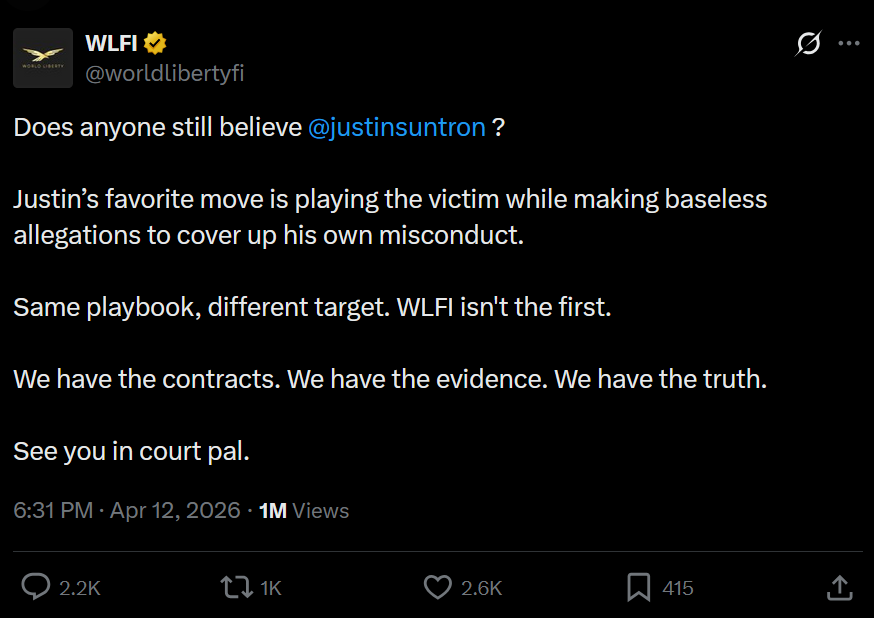874x618 pixels.
Task: Click the "See you in court pal." text
Action: pos(131,451)
